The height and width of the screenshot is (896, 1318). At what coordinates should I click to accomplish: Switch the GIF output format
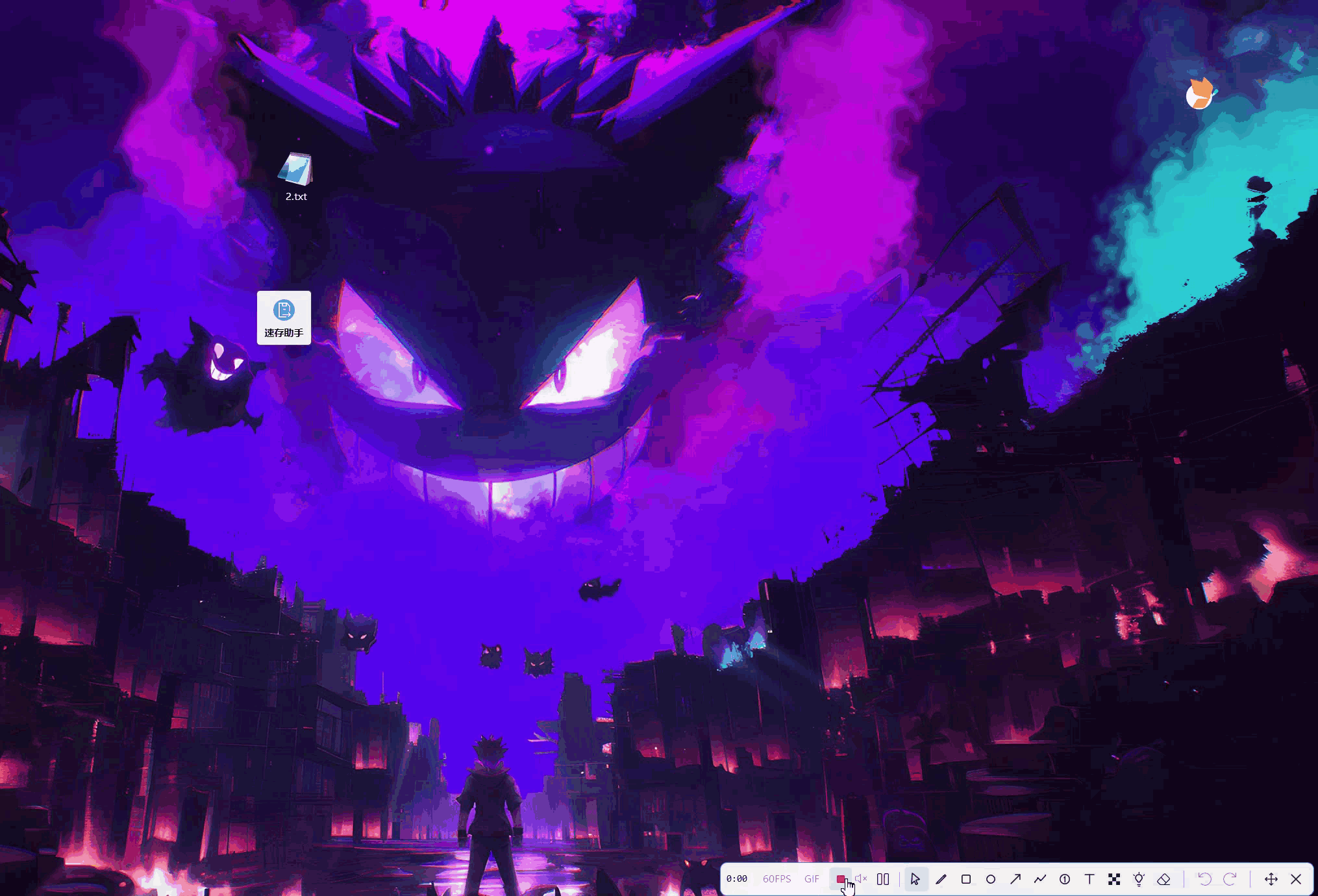pos(812,879)
